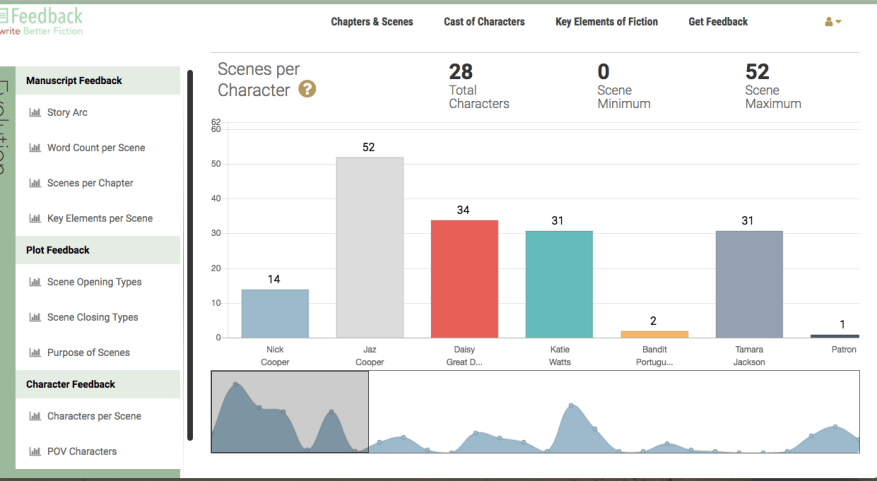Click the teal Katie Watts bar
The height and width of the screenshot is (481, 877).
click(x=559, y=284)
